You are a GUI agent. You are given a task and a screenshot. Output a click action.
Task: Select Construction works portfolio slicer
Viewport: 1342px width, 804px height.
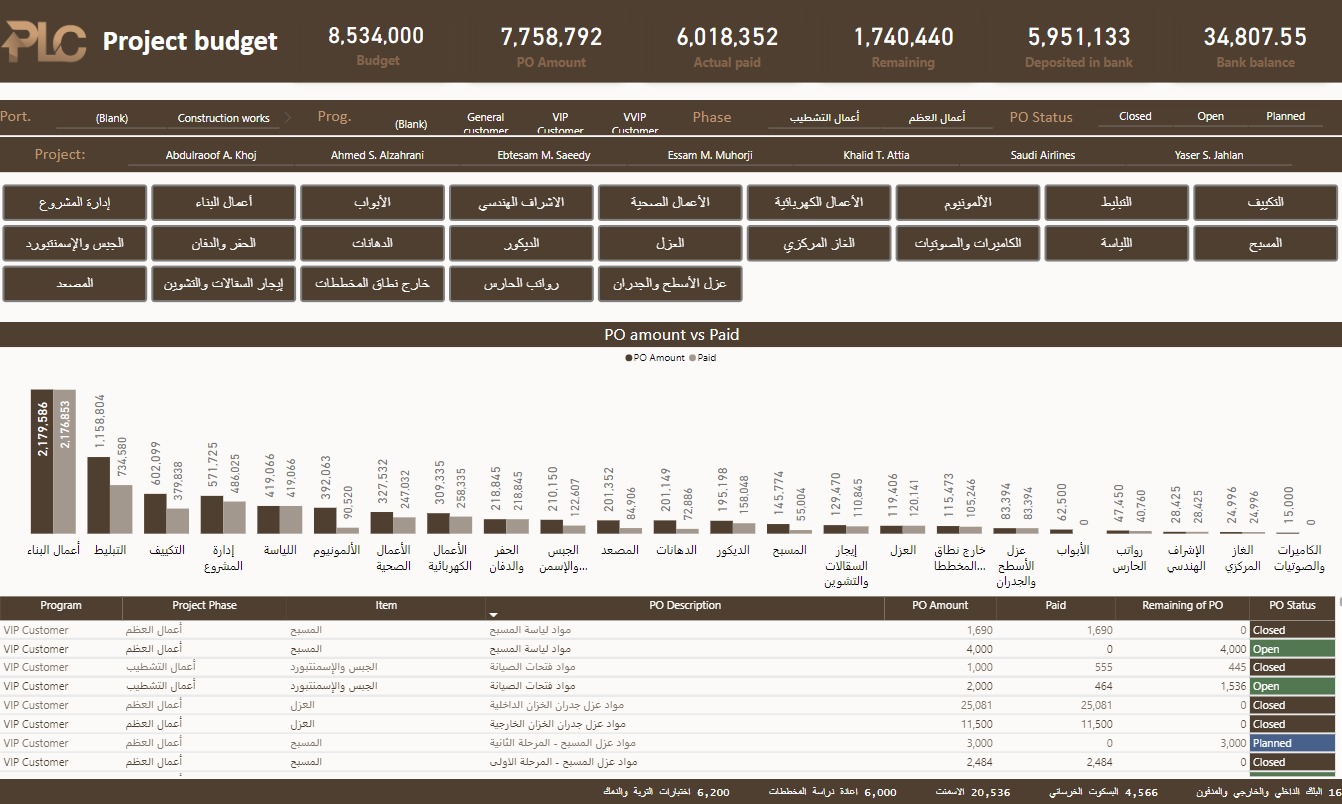pos(224,118)
